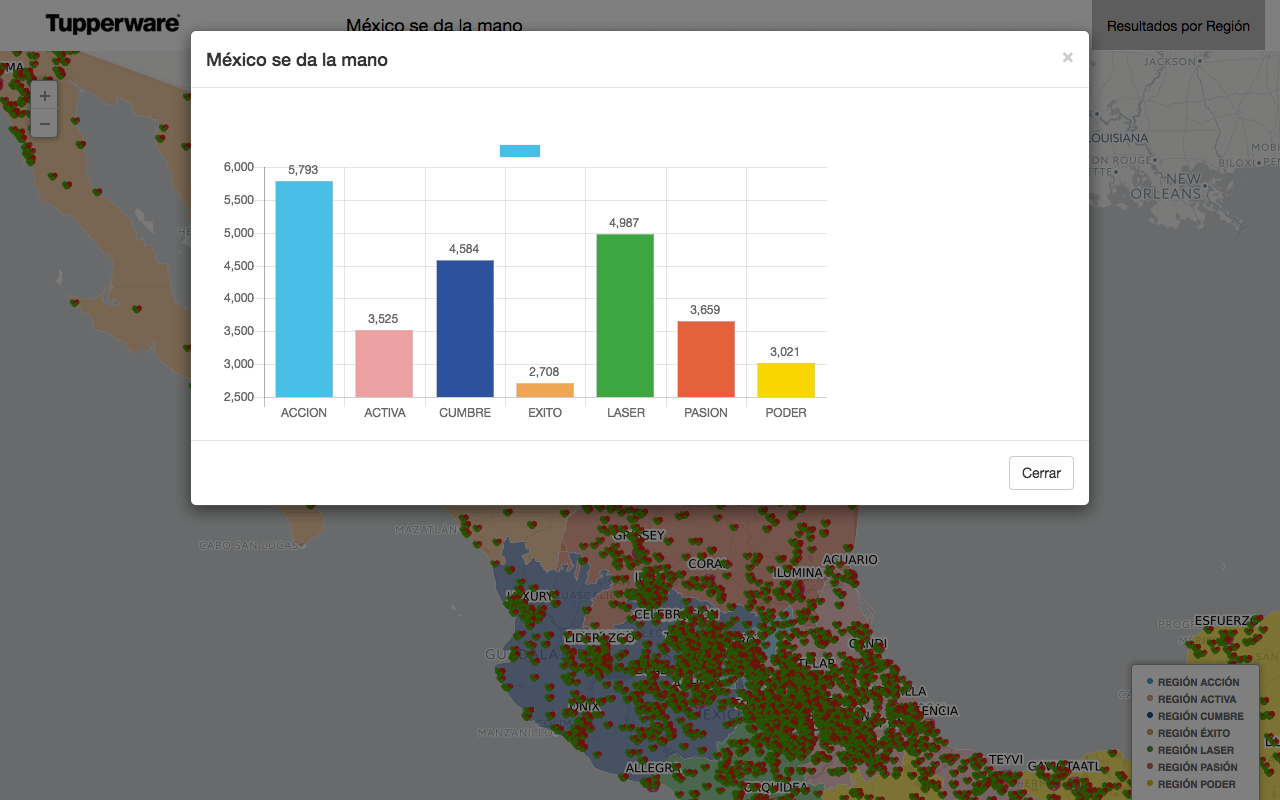The image size is (1280, 800).
Task: Click the CORA label on the map
Action: tap(705, 564)
